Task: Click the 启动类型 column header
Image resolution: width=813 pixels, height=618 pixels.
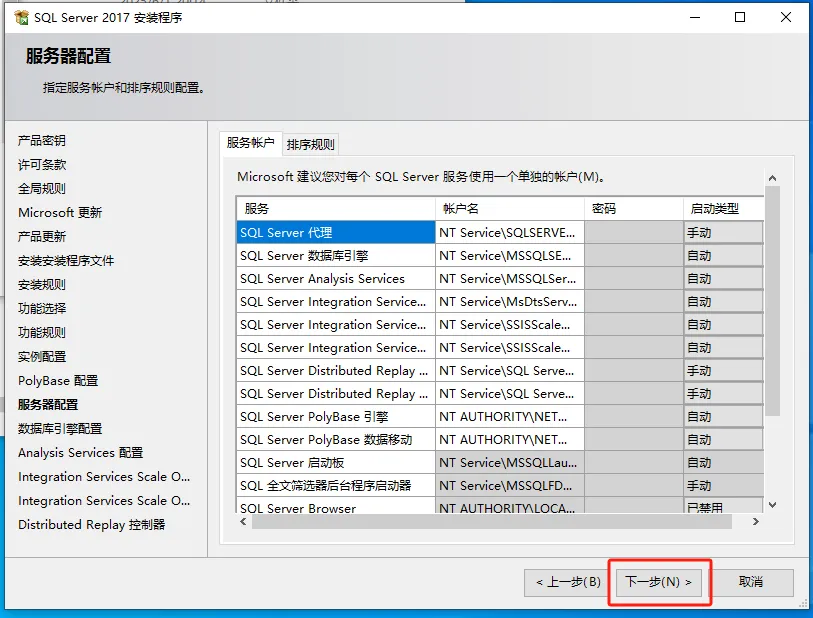Action: point(723,208)
